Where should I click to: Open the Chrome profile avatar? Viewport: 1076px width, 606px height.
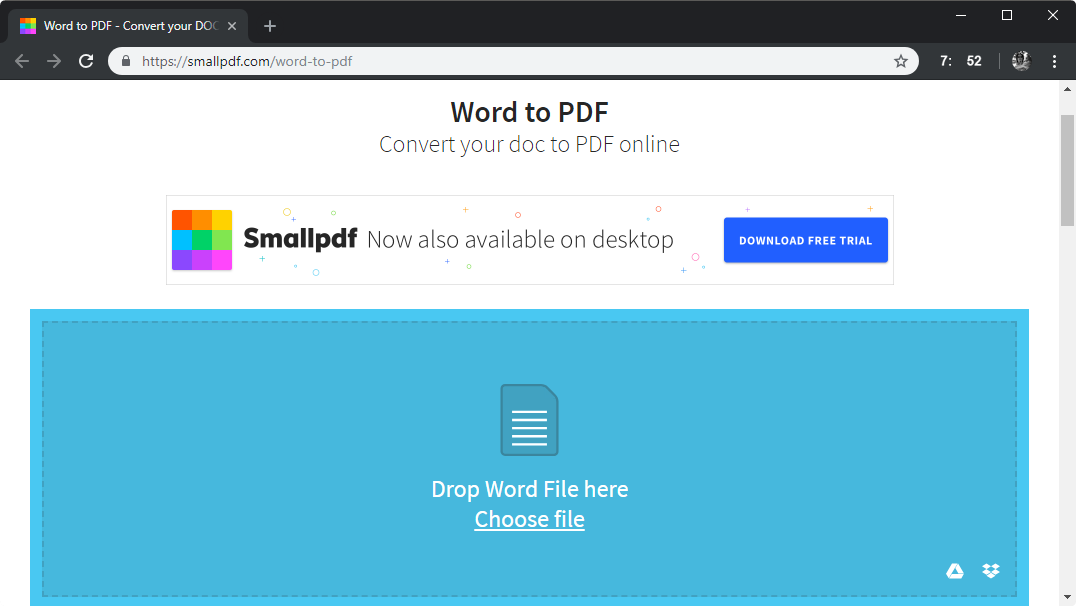[1021, 61]
